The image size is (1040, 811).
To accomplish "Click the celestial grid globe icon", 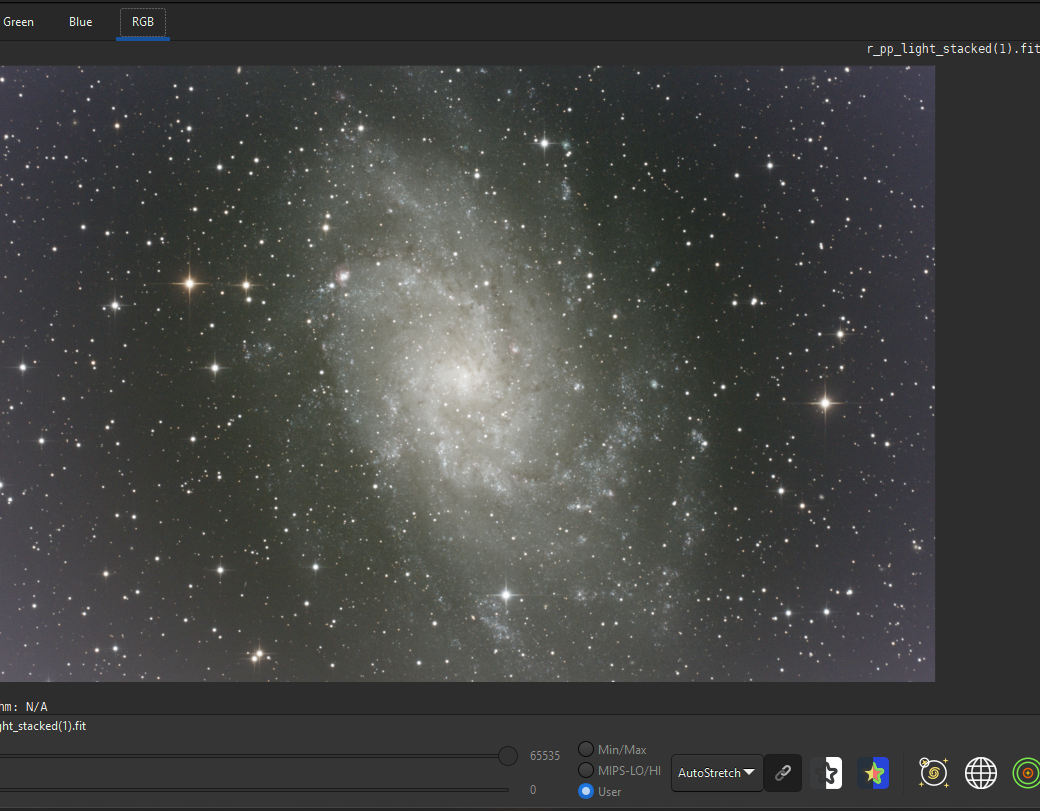I will coord(980,773).
